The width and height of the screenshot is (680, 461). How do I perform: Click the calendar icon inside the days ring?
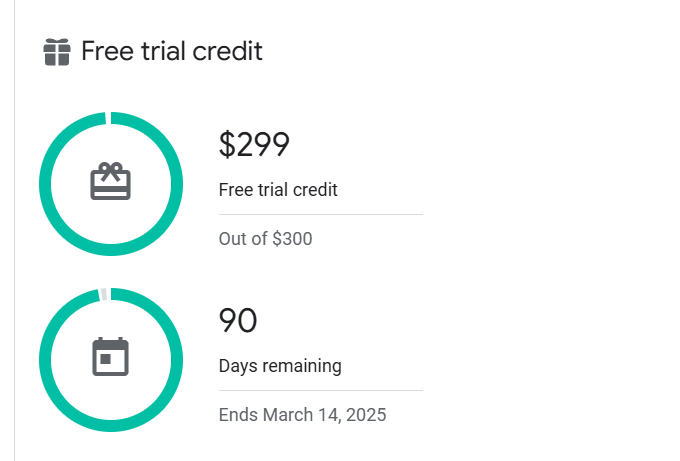pyautogui.click(x=111, y=356)
